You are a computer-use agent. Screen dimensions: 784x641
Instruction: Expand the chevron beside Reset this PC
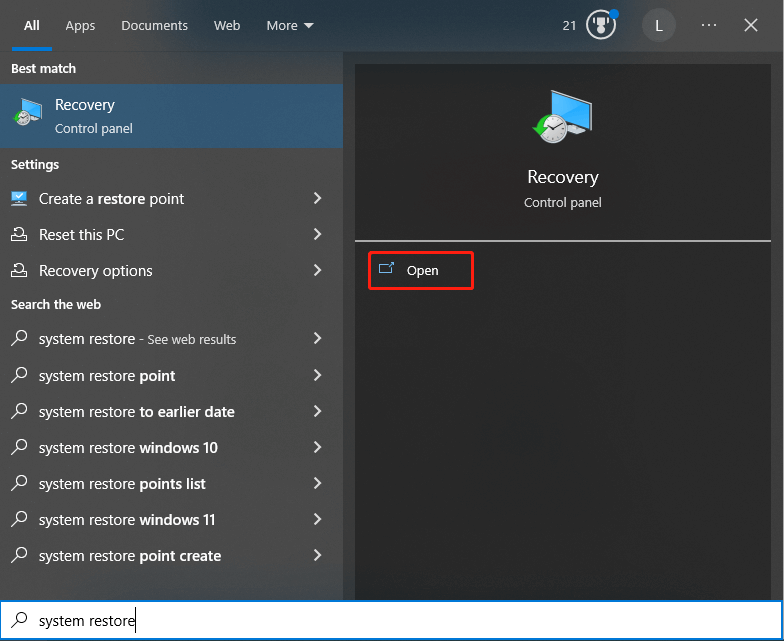[x=317, y=235]
